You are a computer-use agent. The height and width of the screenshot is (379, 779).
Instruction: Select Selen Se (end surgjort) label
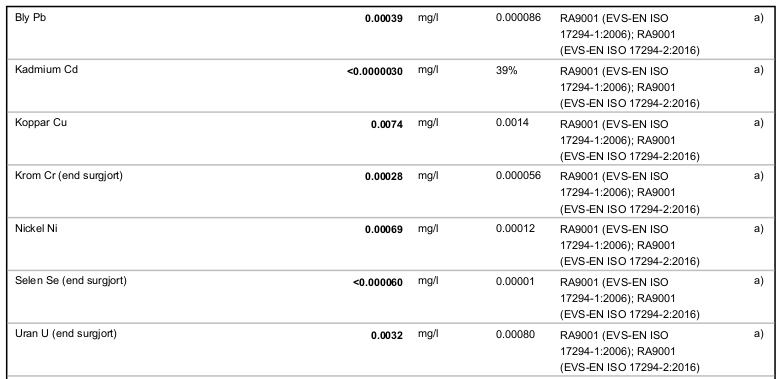click(71, 281)
